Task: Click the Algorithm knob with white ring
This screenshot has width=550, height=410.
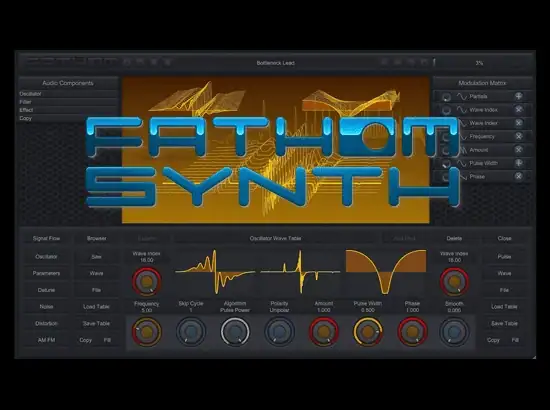Action: click(x=235, y=331)
